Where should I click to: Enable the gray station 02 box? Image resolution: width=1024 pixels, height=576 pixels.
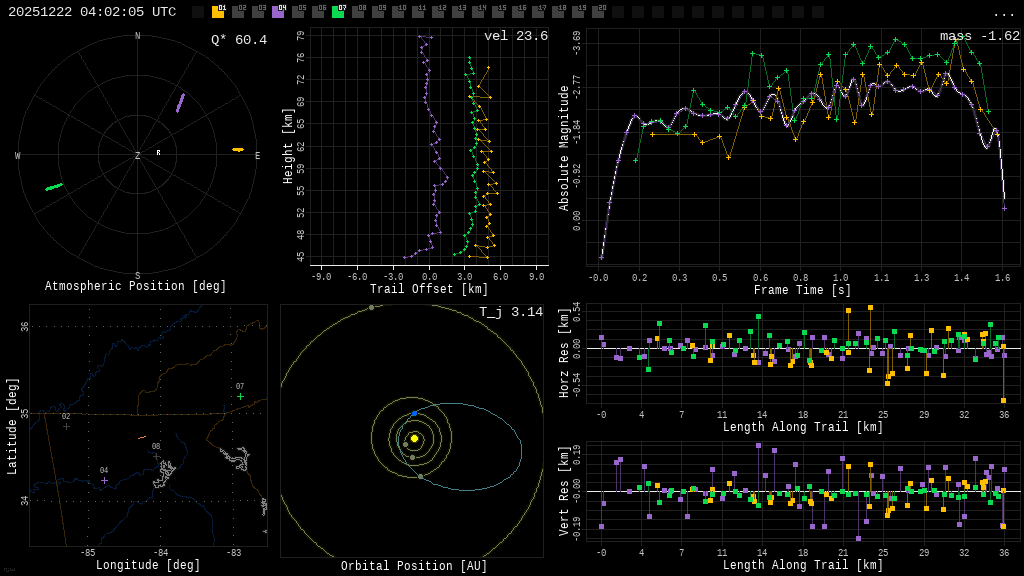[238, 12]
